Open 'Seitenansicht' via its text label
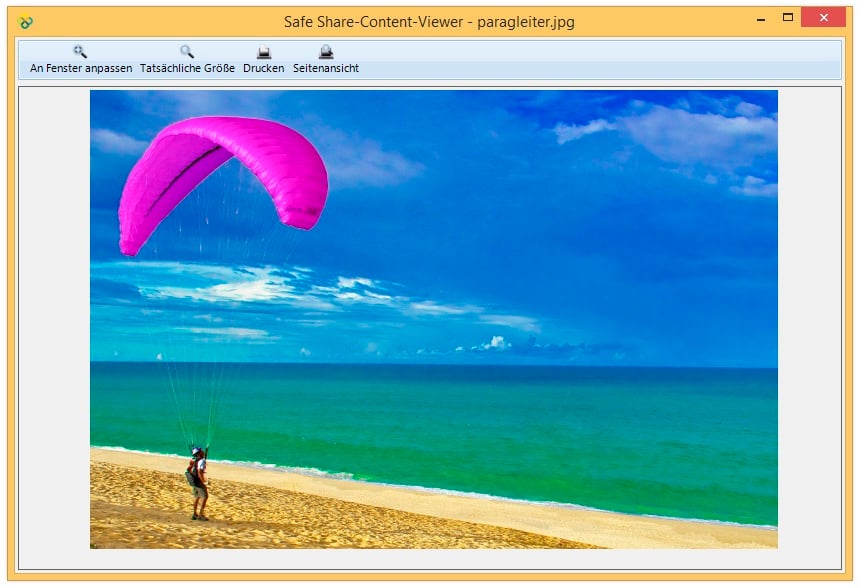 pyautogui.click(x=326, y=68)
